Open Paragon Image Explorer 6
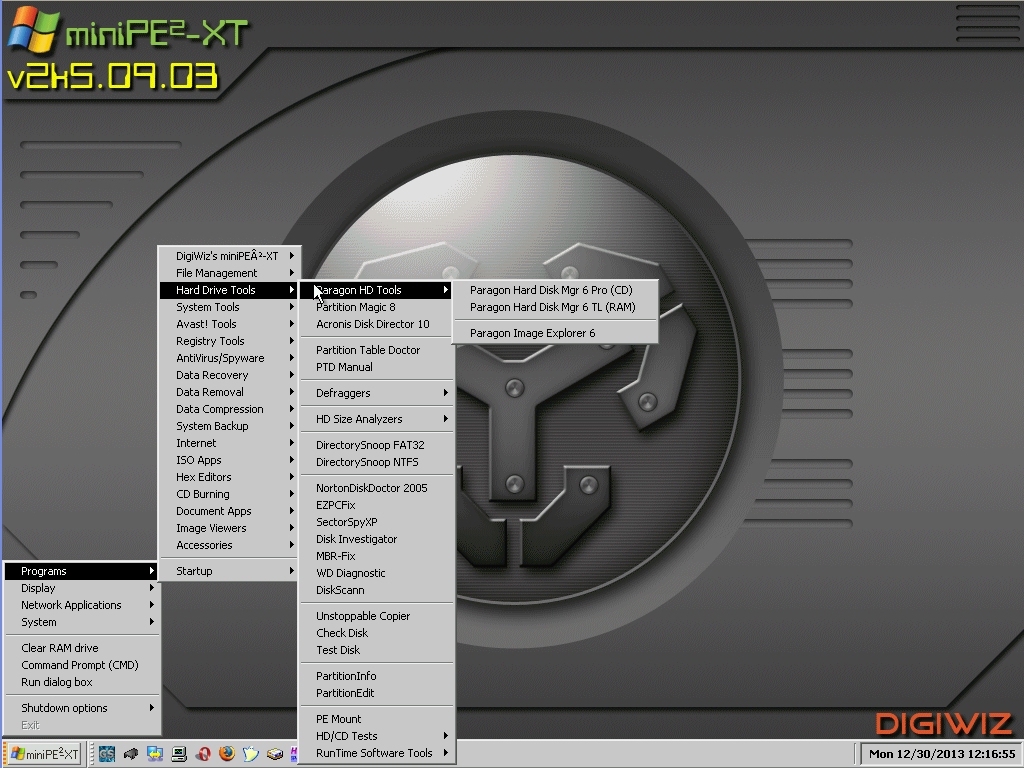Screen dimensions: 1024x768 pyautogui.click(x=532, y=333)
